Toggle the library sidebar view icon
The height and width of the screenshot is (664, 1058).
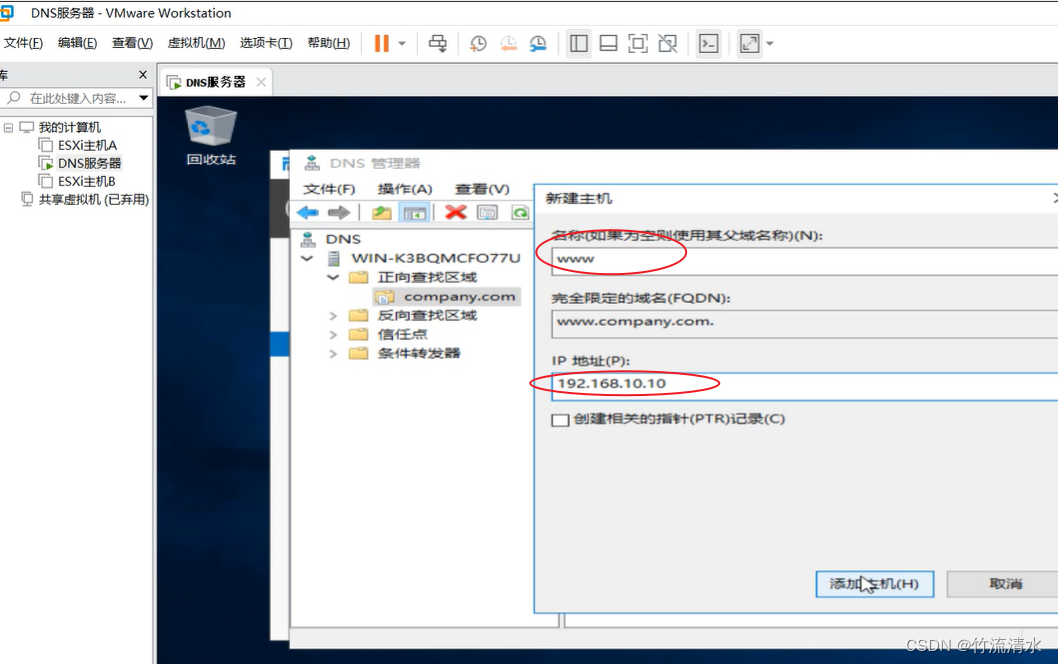[578, 44]
